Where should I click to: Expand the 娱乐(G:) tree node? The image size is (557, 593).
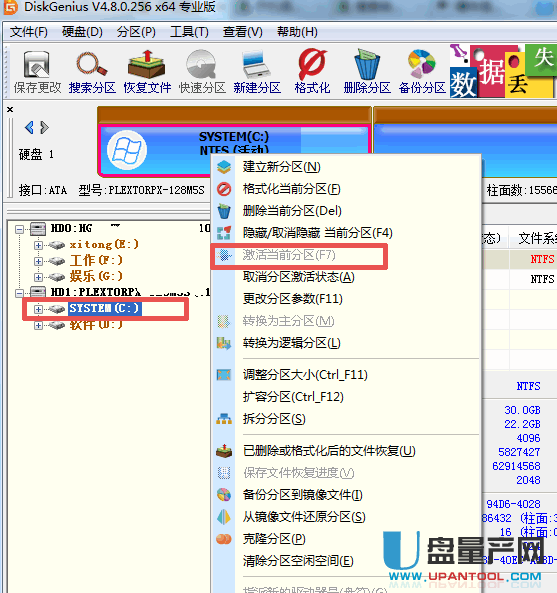pos(38,277)
